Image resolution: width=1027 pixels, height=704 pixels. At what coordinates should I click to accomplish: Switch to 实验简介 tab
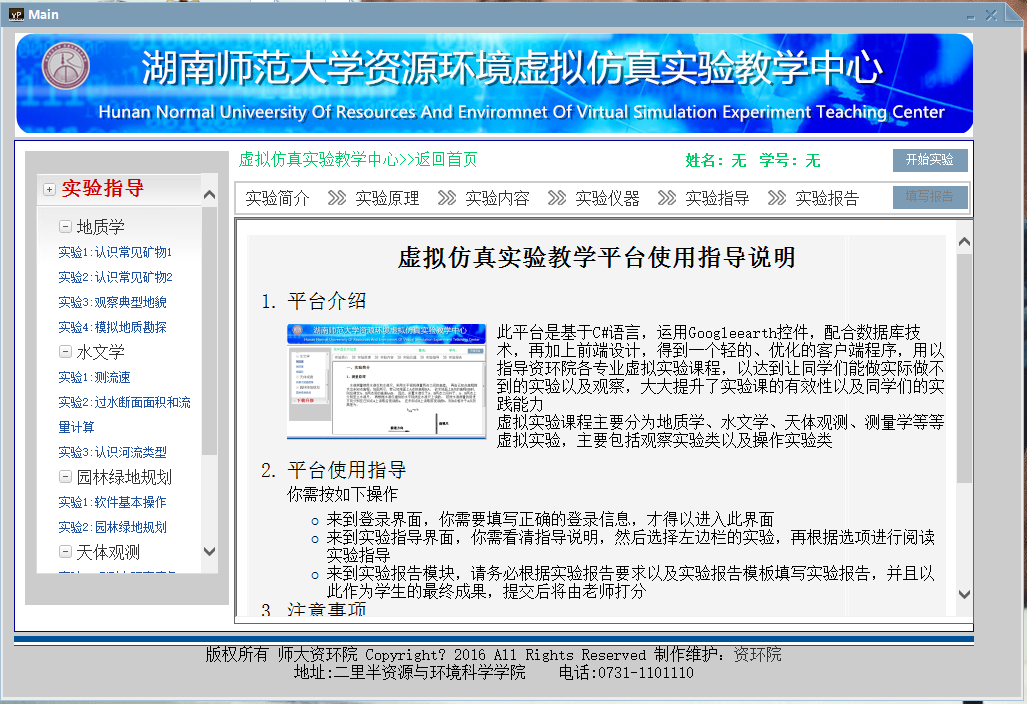pos(277,198)
